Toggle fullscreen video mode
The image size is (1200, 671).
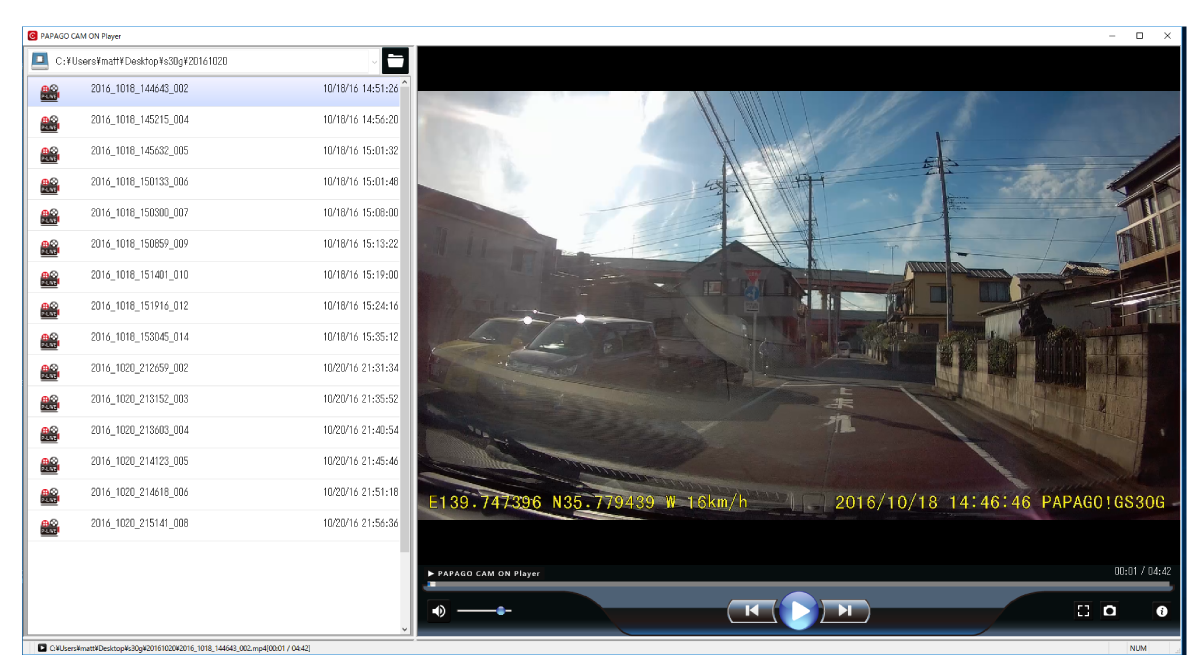tap(1083, 610)
